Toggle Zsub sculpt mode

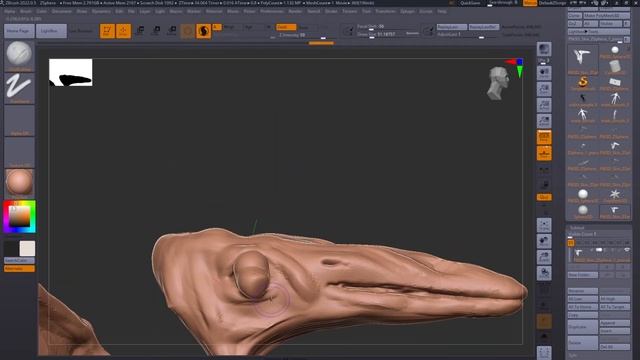(x=304, y=27)
